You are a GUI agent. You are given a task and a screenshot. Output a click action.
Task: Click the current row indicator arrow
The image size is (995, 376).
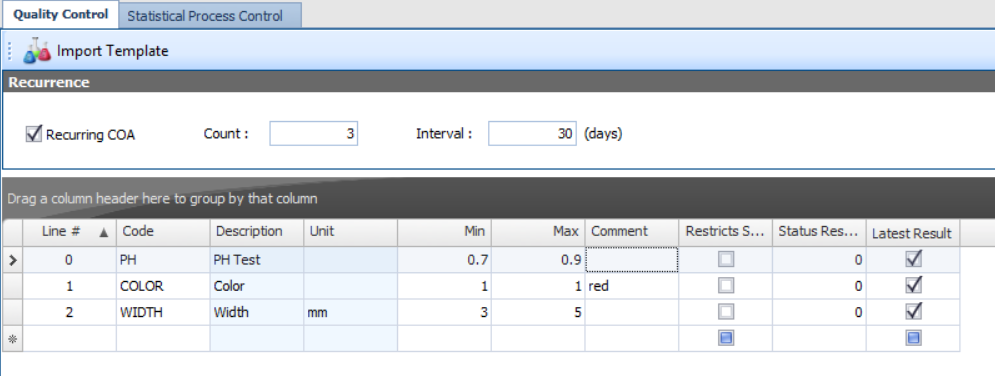click(x=12, y=259)
